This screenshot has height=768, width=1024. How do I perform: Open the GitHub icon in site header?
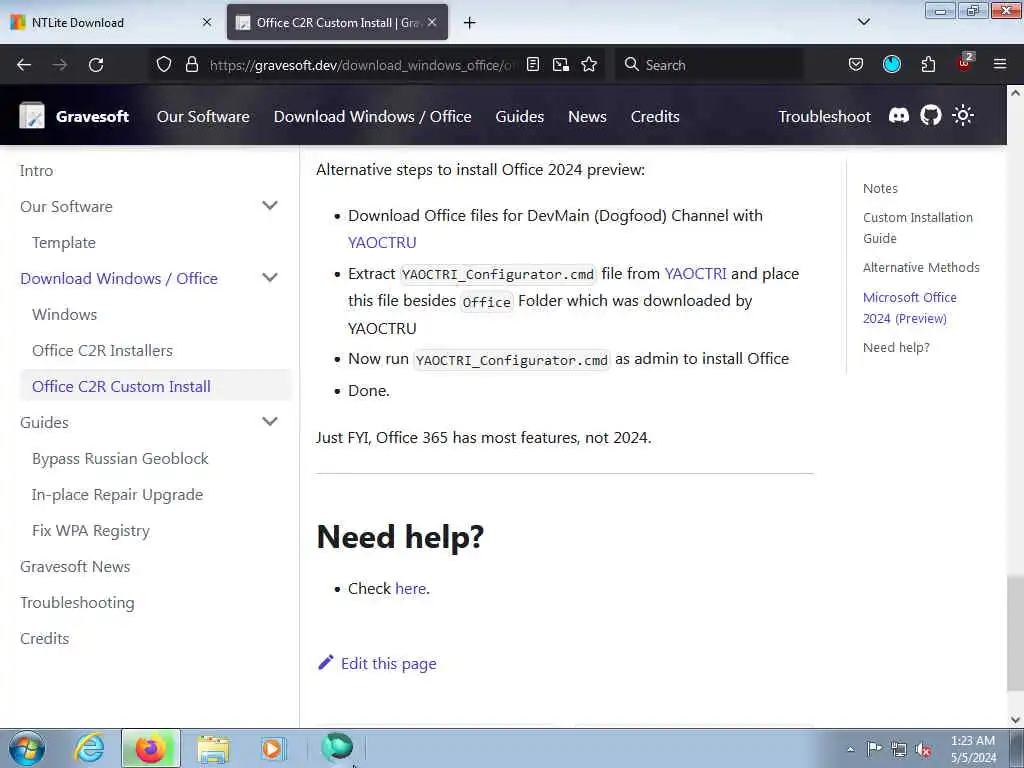pyautogui.click(x=931, y=116)
